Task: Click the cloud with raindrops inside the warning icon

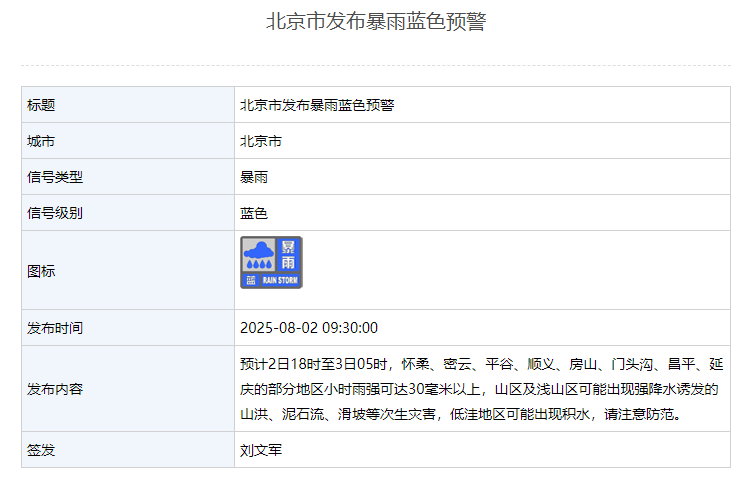Action: tap(260, 255)
